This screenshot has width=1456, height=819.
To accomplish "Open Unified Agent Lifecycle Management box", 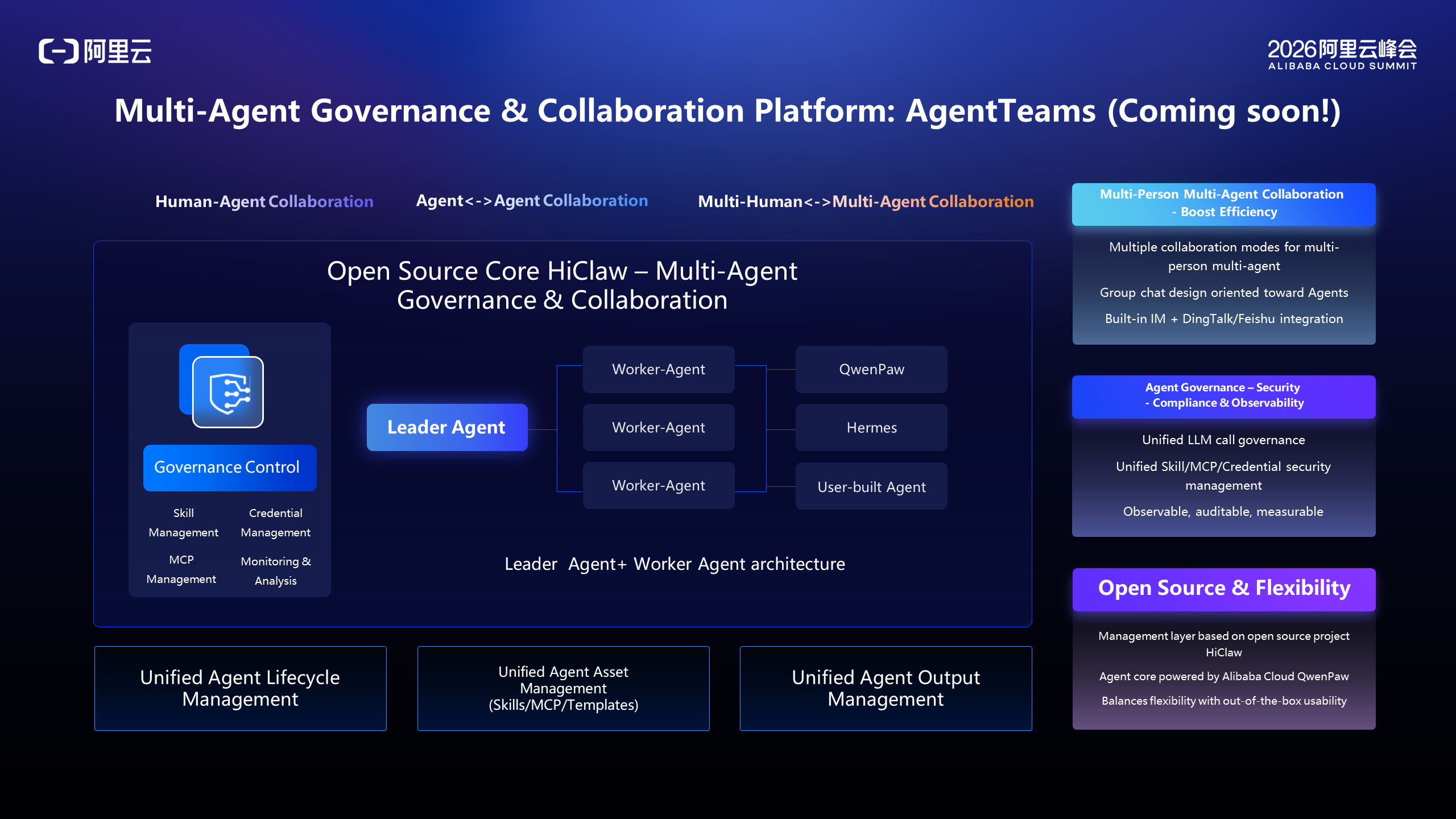I will click(x=241, y=688).
